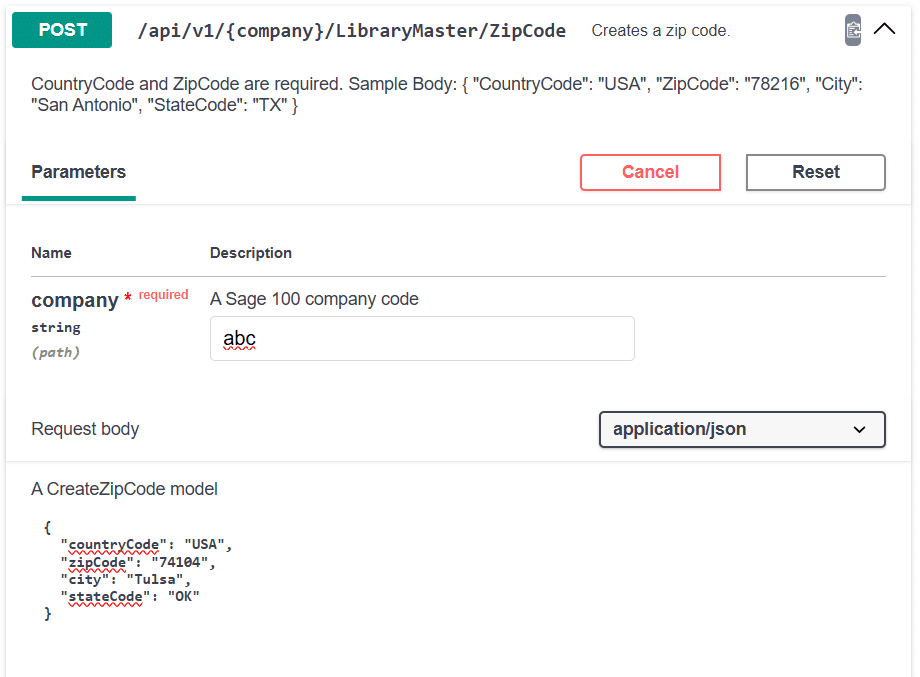Switch to the Parameters tab
The width and height of the screenshot is (920, 677).
(x=79, y=172)
